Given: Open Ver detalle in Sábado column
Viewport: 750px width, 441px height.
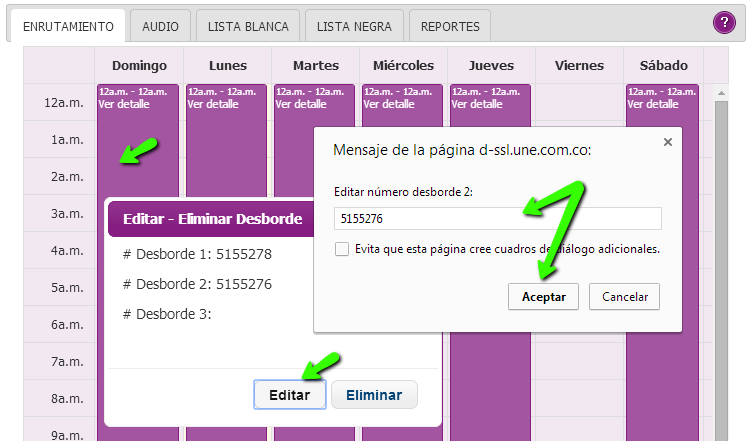Looking at the screenshot, I should click(x=653, y=104).
